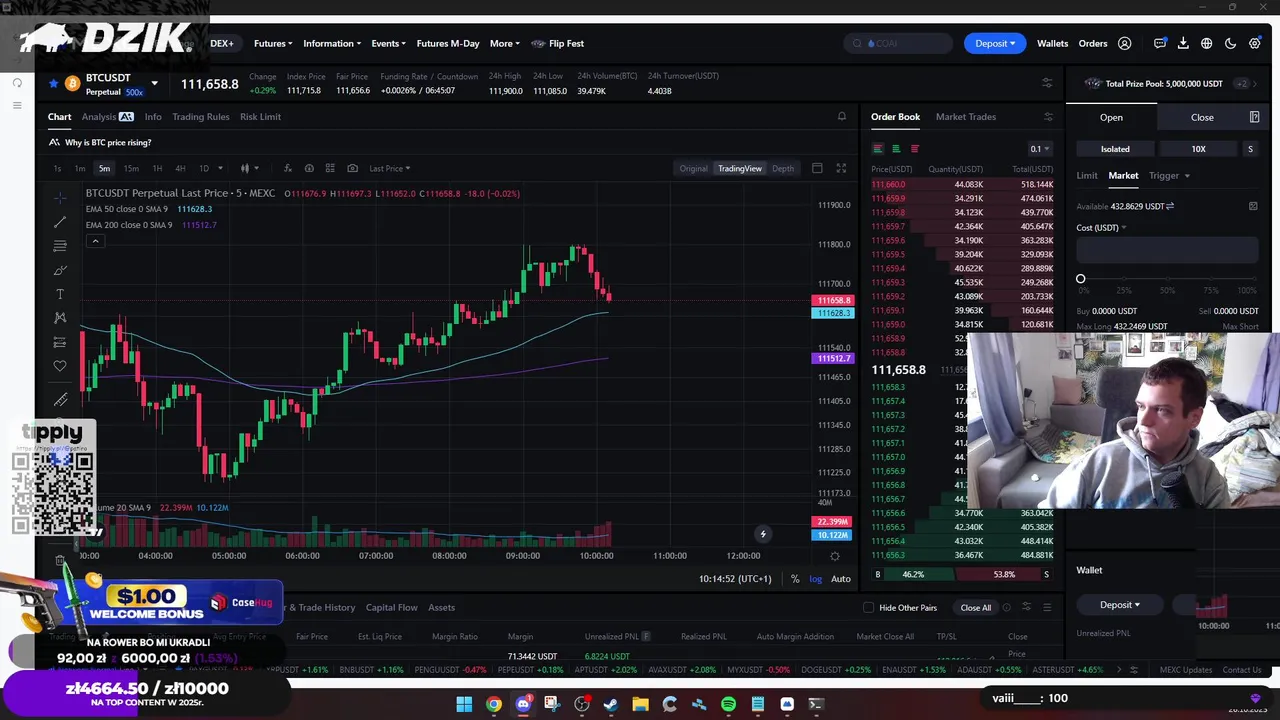Image resolution: width=1280 pixels, height=720 pixels.
Task: Click the download app icon
Action: (x=1183, y=44)
